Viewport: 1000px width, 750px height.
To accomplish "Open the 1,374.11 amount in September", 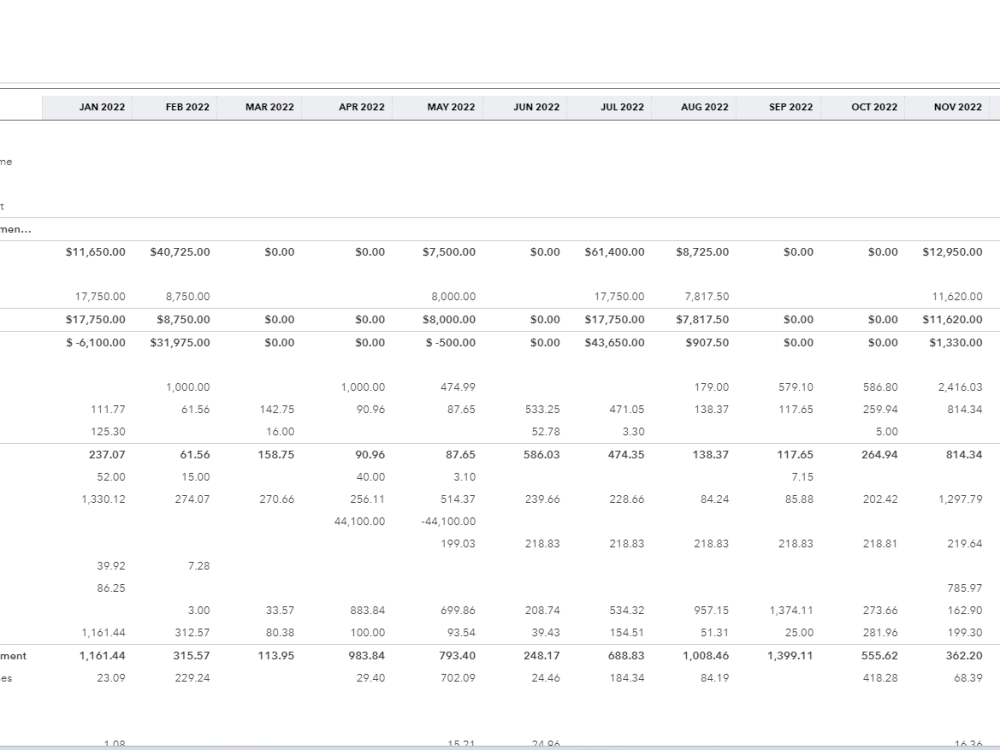I will tap(791, 610).
